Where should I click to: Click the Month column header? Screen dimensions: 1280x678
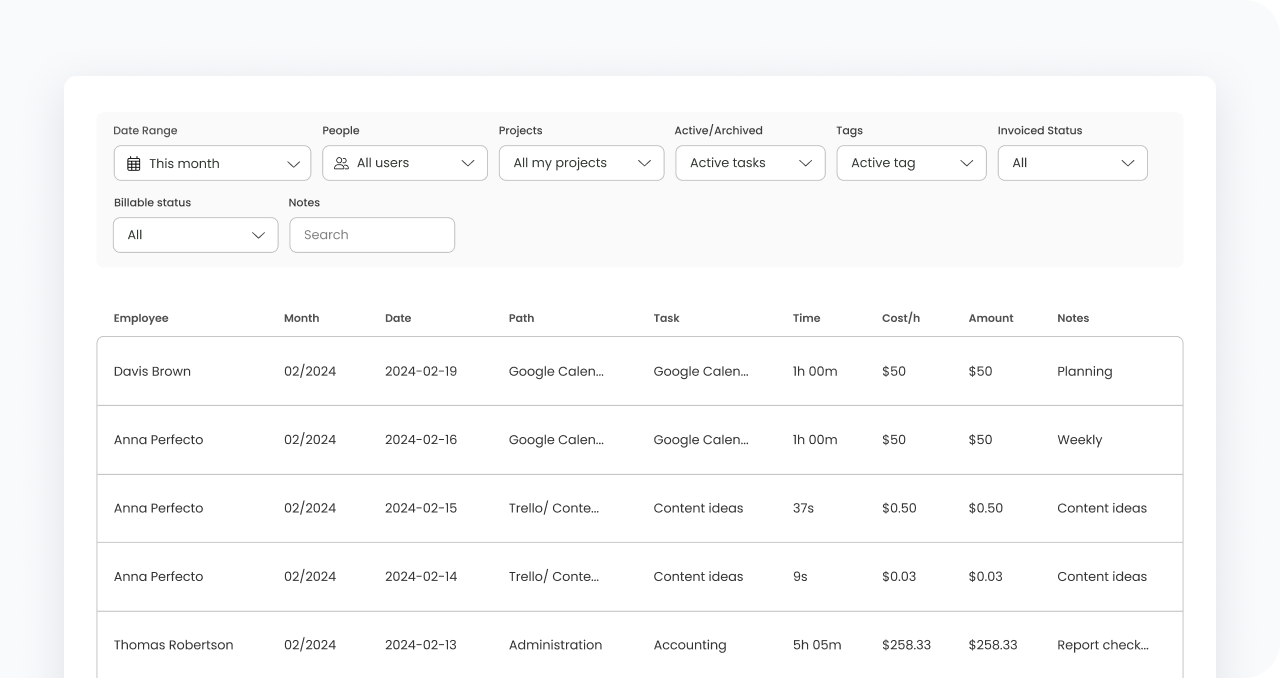(x=302, y=318)
